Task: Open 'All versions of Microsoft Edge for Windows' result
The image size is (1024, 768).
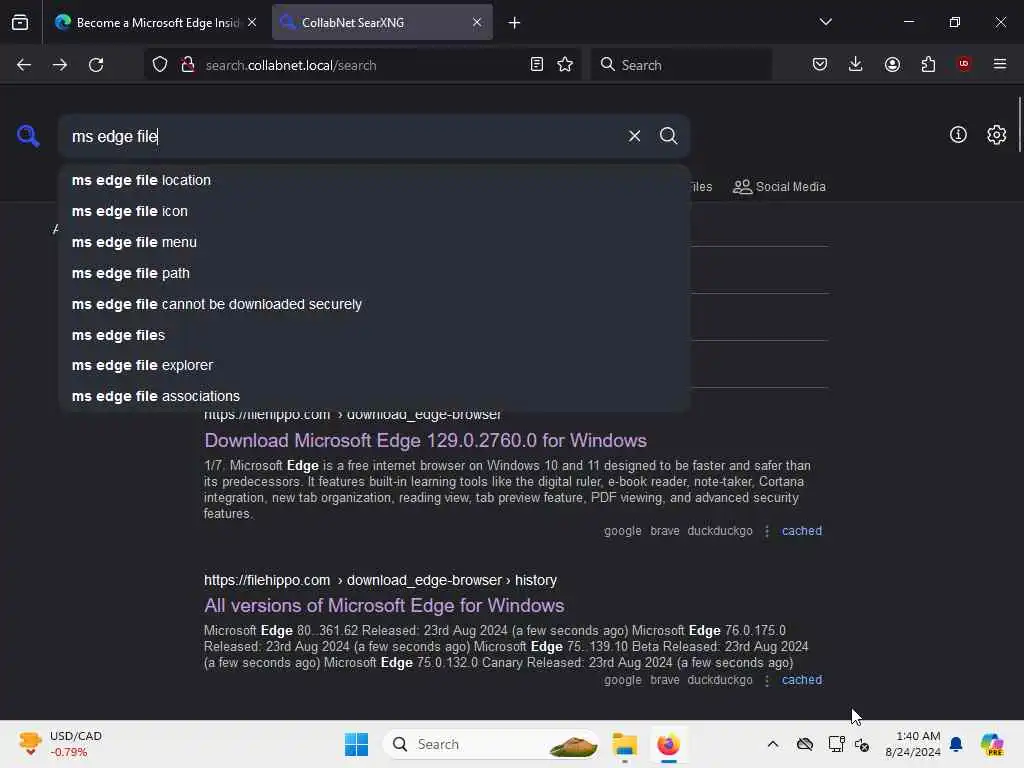Action: tap(384, 605)
